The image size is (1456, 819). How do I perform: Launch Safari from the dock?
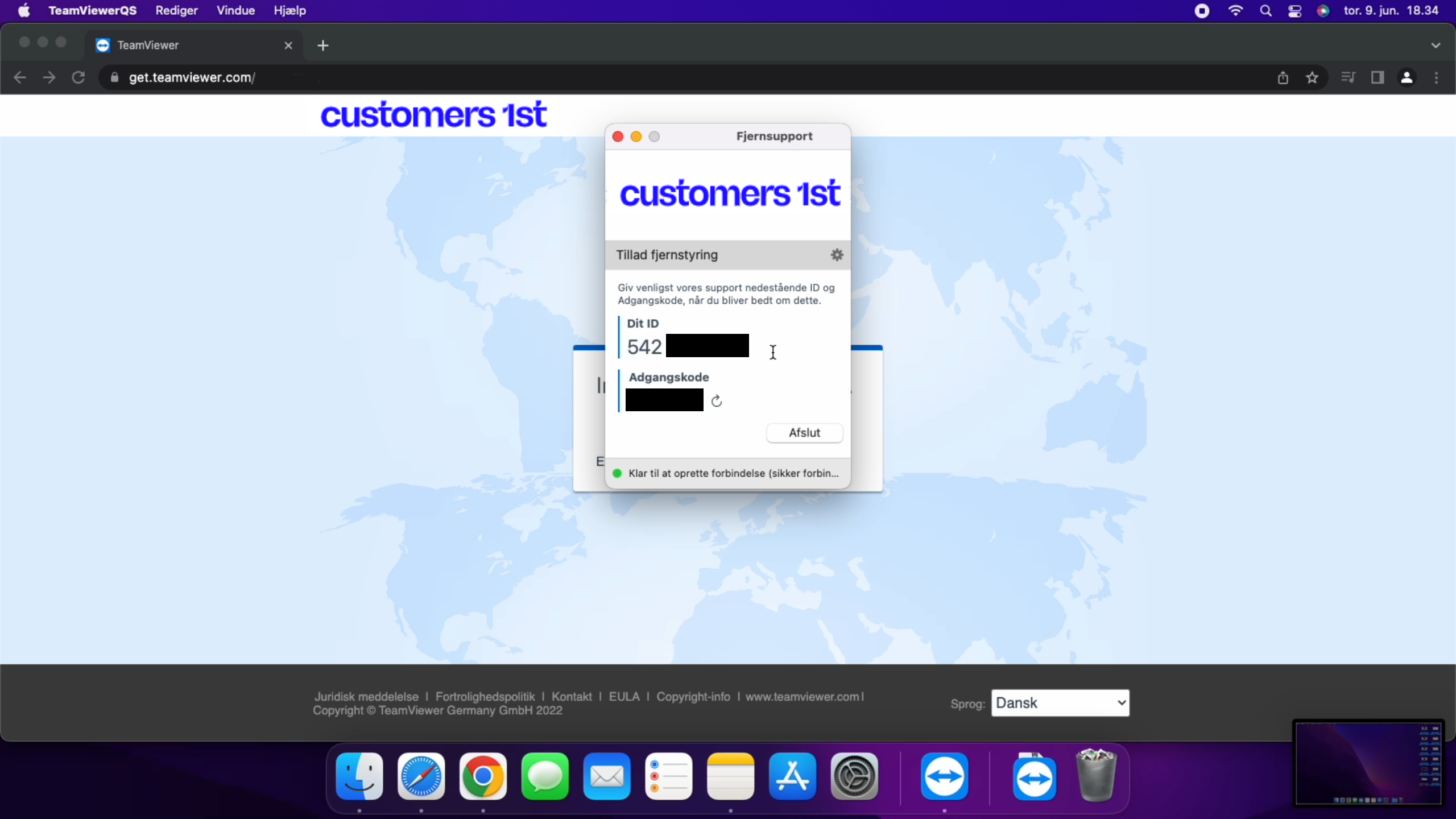421,776
